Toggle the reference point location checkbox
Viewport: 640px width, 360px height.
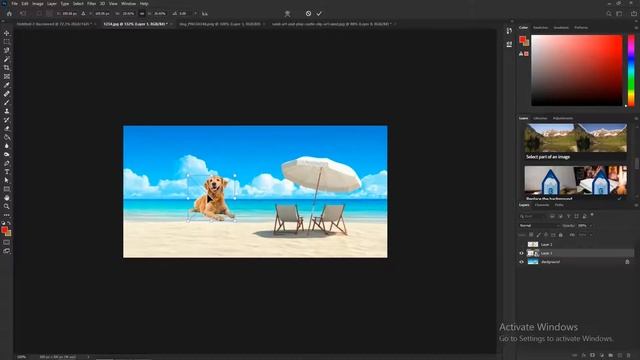39,13
